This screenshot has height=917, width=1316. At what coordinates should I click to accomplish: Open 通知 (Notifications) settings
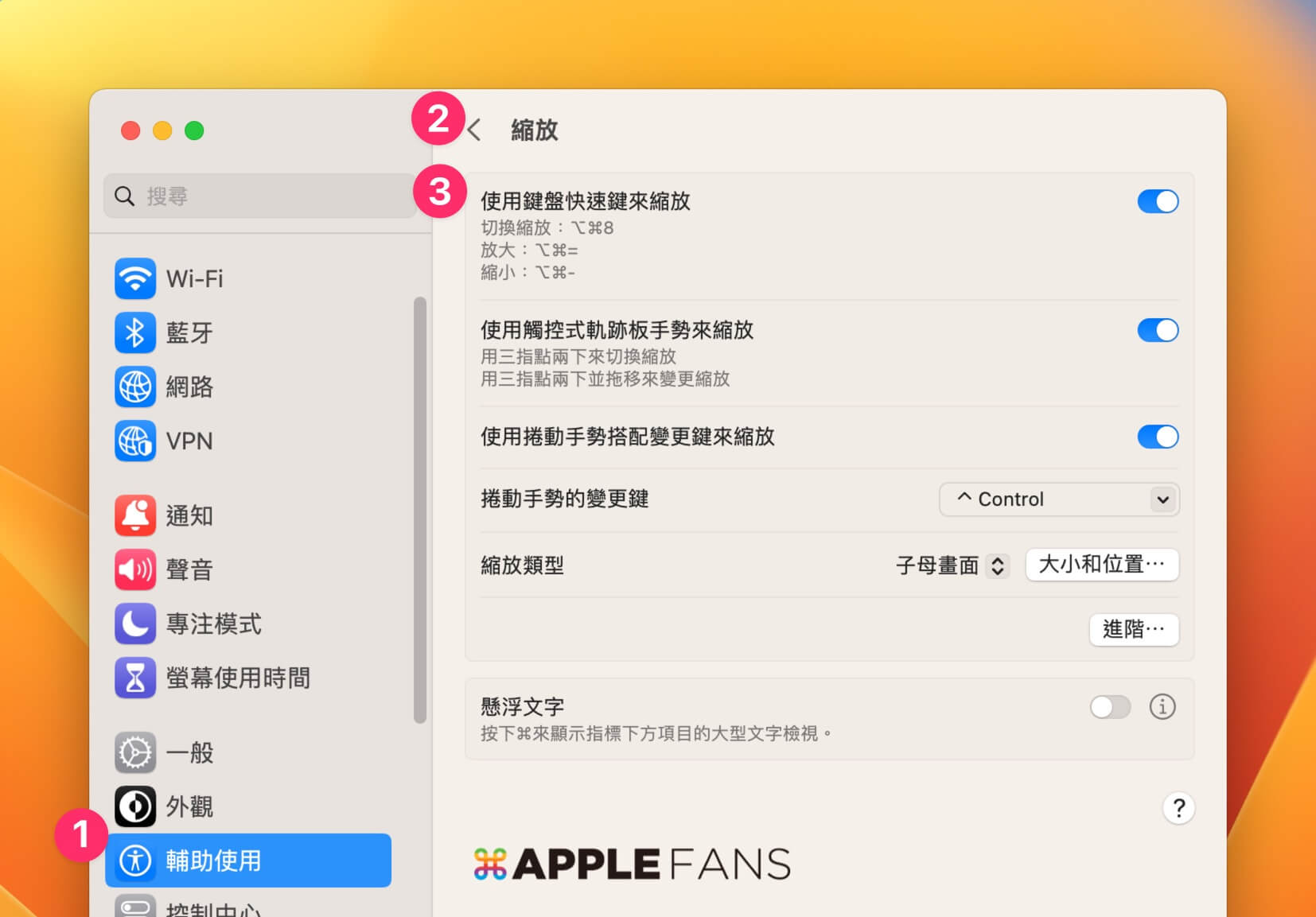(x=189, y=515)
